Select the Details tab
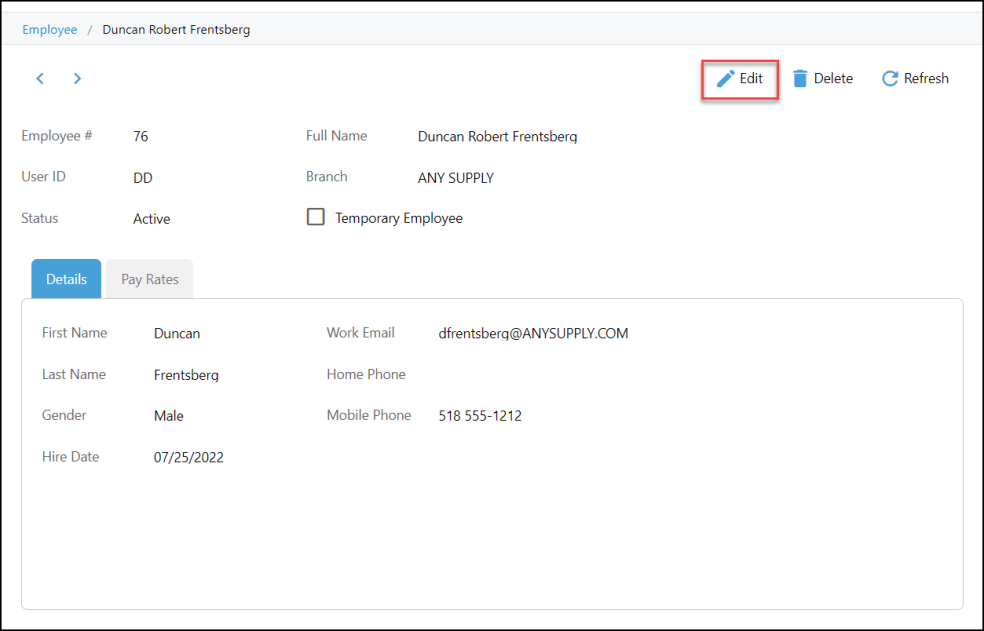Image resolution: width=984 pixels, height=631 pixels. 66,279
